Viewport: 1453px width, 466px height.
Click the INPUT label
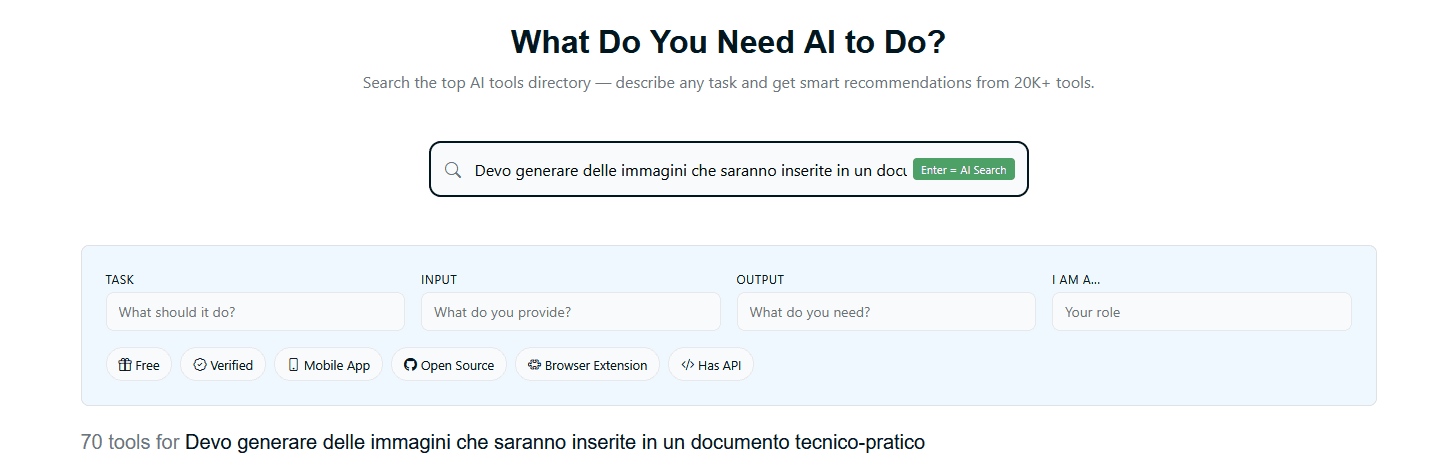coord(439,280)
